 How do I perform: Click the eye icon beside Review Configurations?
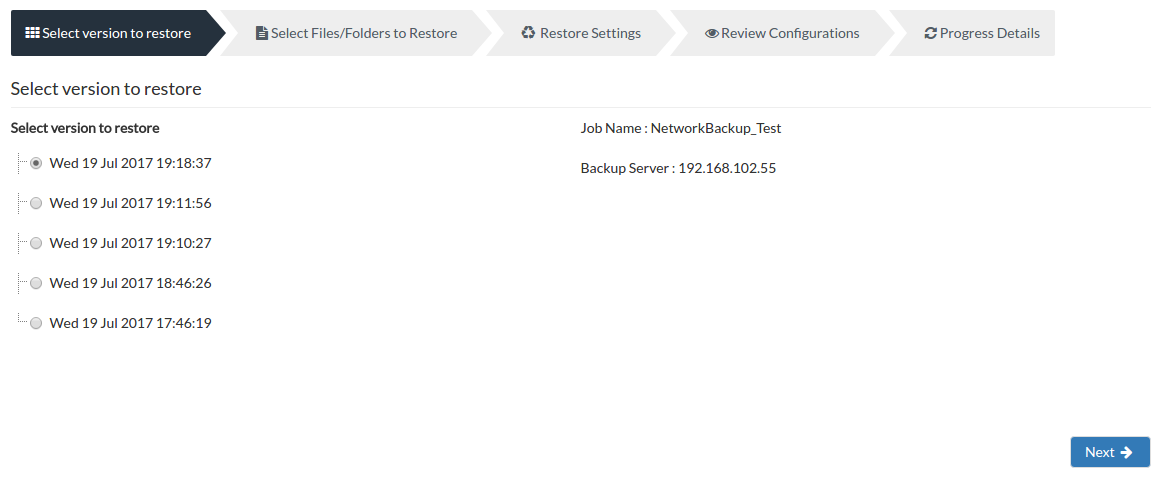coord(711,34)
